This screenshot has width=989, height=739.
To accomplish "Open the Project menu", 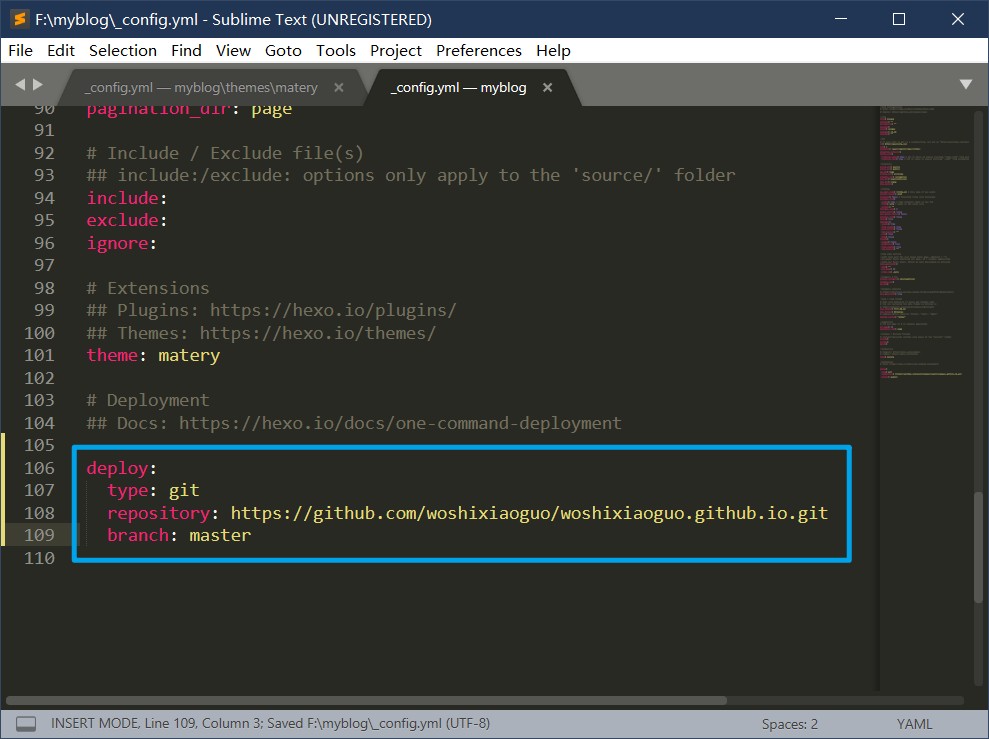I will tap(395, 50).
